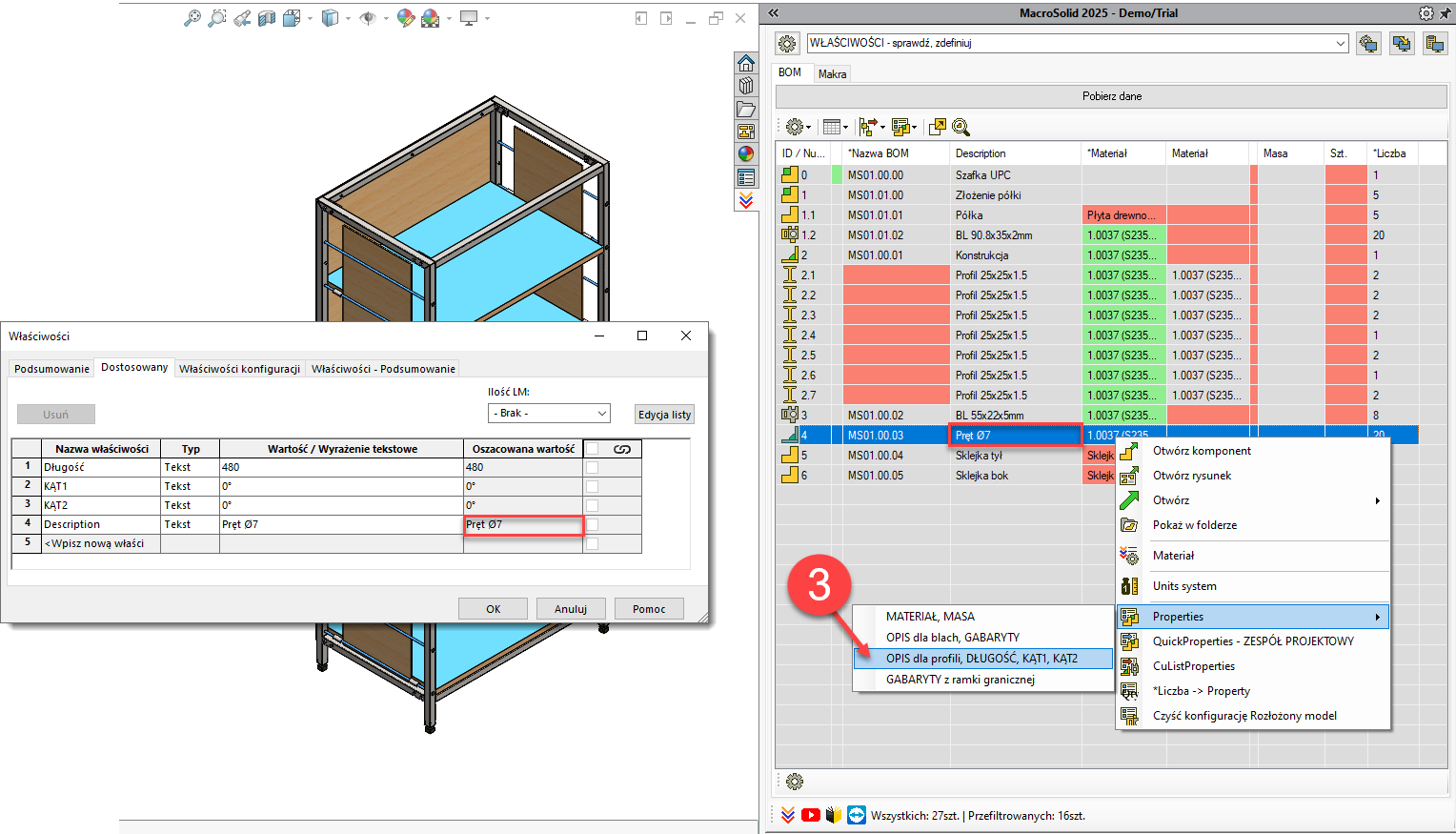This screenshot has height=834, width=1456.
Task: Open the WŁAŚCIWOŚCI - sprawdź, zdefiniuj dropdown
Action: click(x=1341, y=43)
